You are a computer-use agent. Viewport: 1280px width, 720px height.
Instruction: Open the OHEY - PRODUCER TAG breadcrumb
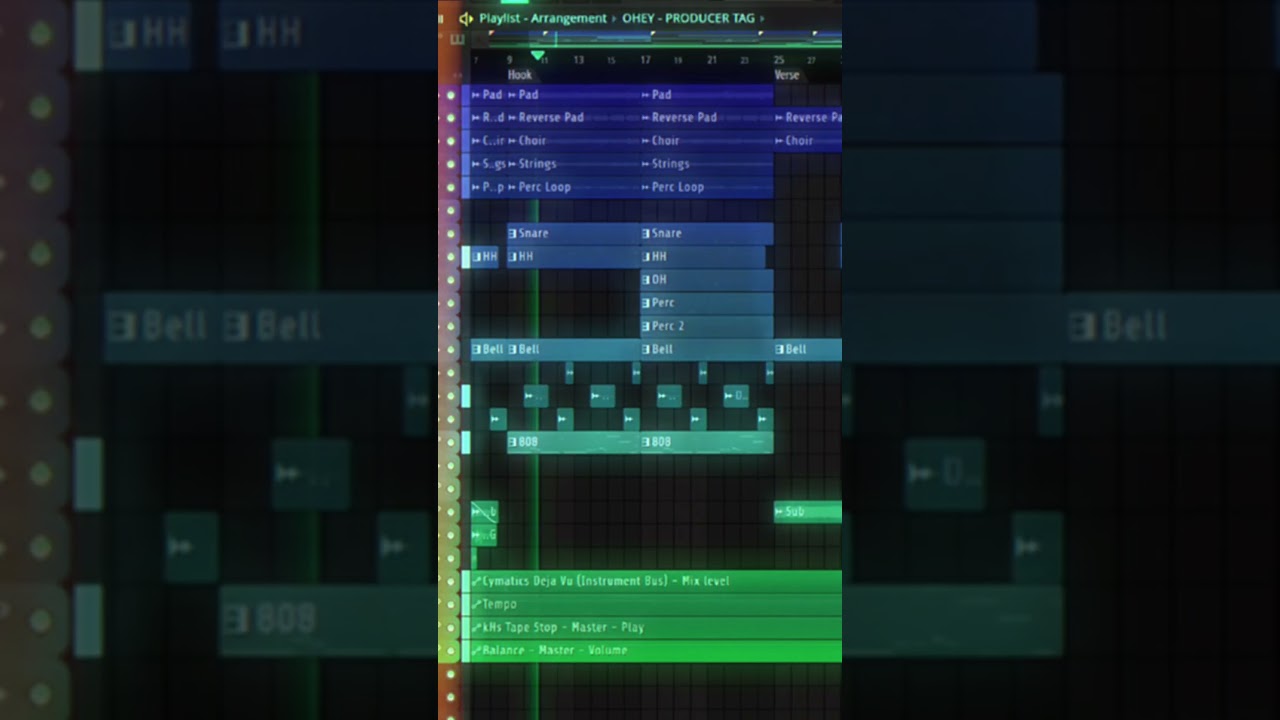(688, 18)
